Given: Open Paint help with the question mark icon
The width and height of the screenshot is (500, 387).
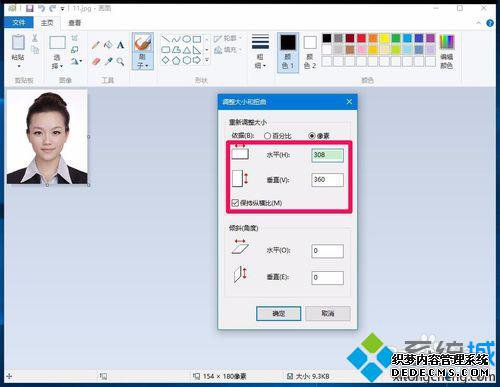Looking at the screenshot, I should pyautogui.click(x=490, y=23).
